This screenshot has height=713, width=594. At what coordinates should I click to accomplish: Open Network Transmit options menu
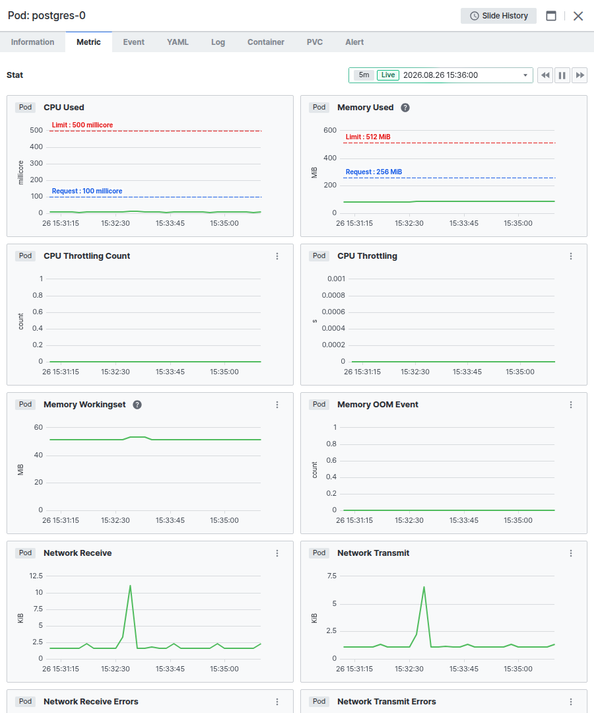tap(571, 553)
